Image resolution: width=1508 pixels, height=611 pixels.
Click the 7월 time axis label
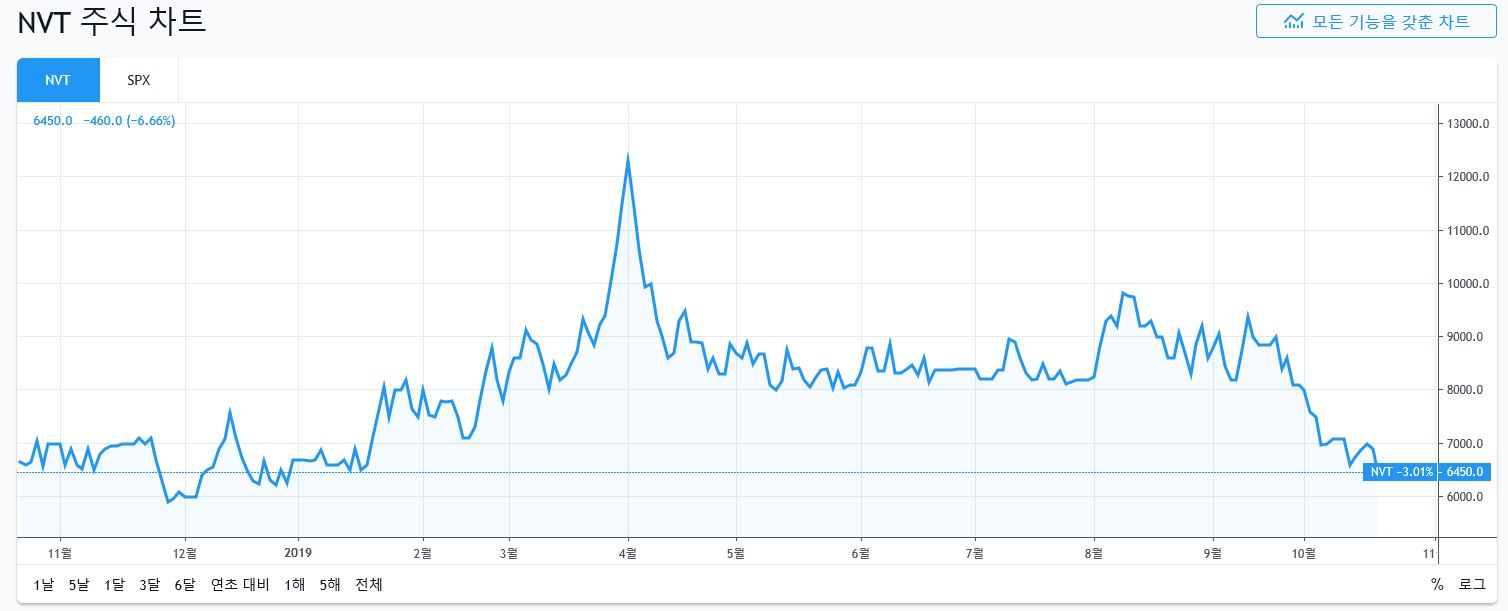coord(975,552)
